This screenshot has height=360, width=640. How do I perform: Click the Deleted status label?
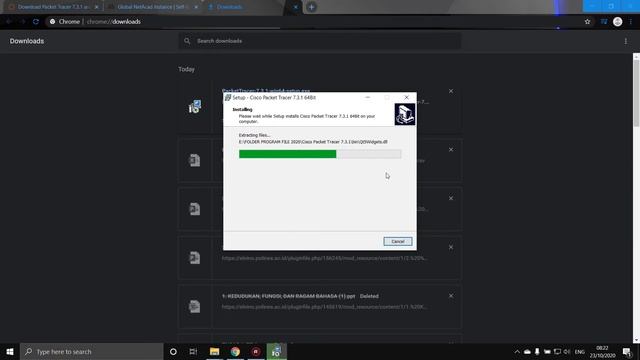coord(369,296)
